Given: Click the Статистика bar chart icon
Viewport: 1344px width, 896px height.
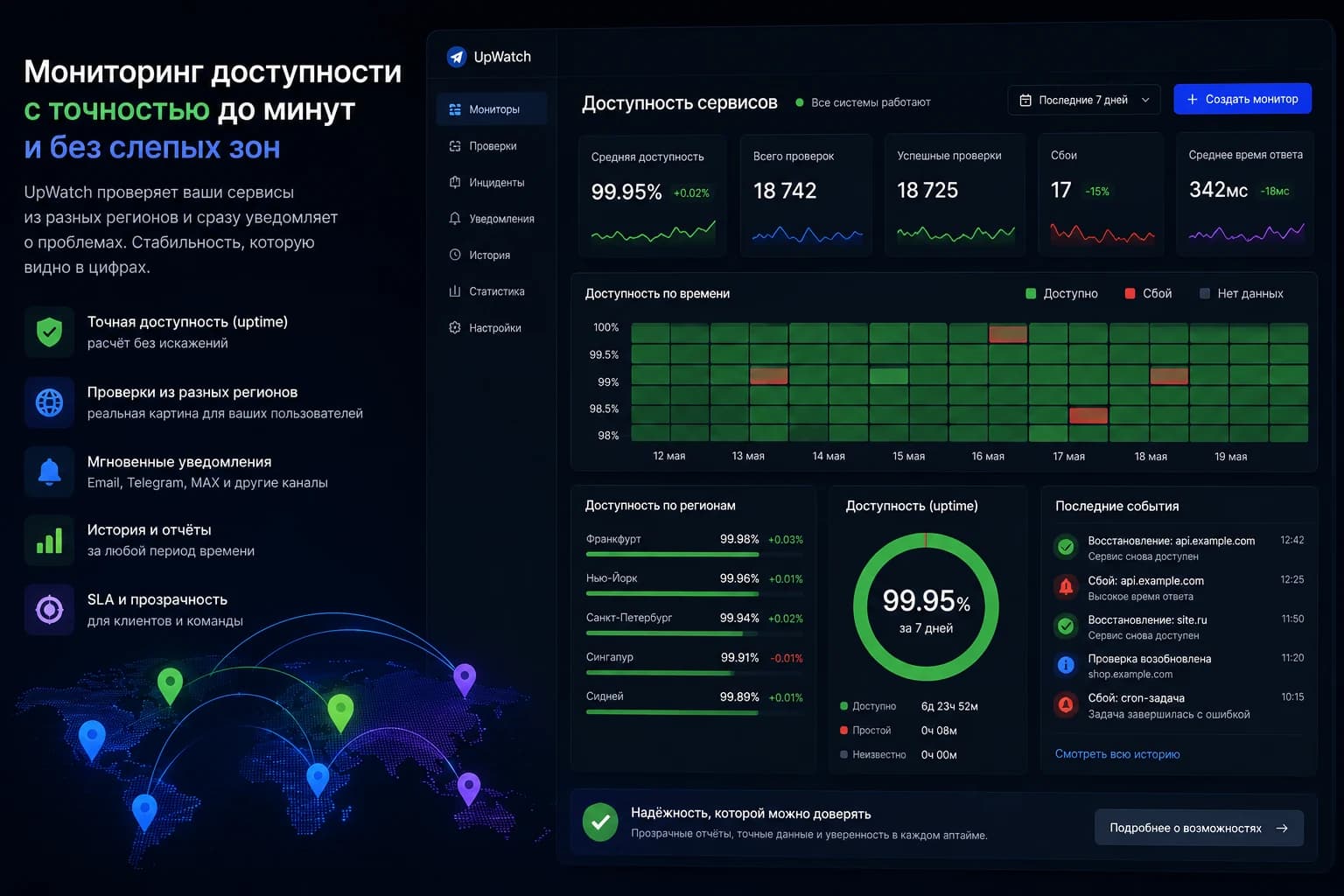Looking at the screenshot, I should (455, 291).
